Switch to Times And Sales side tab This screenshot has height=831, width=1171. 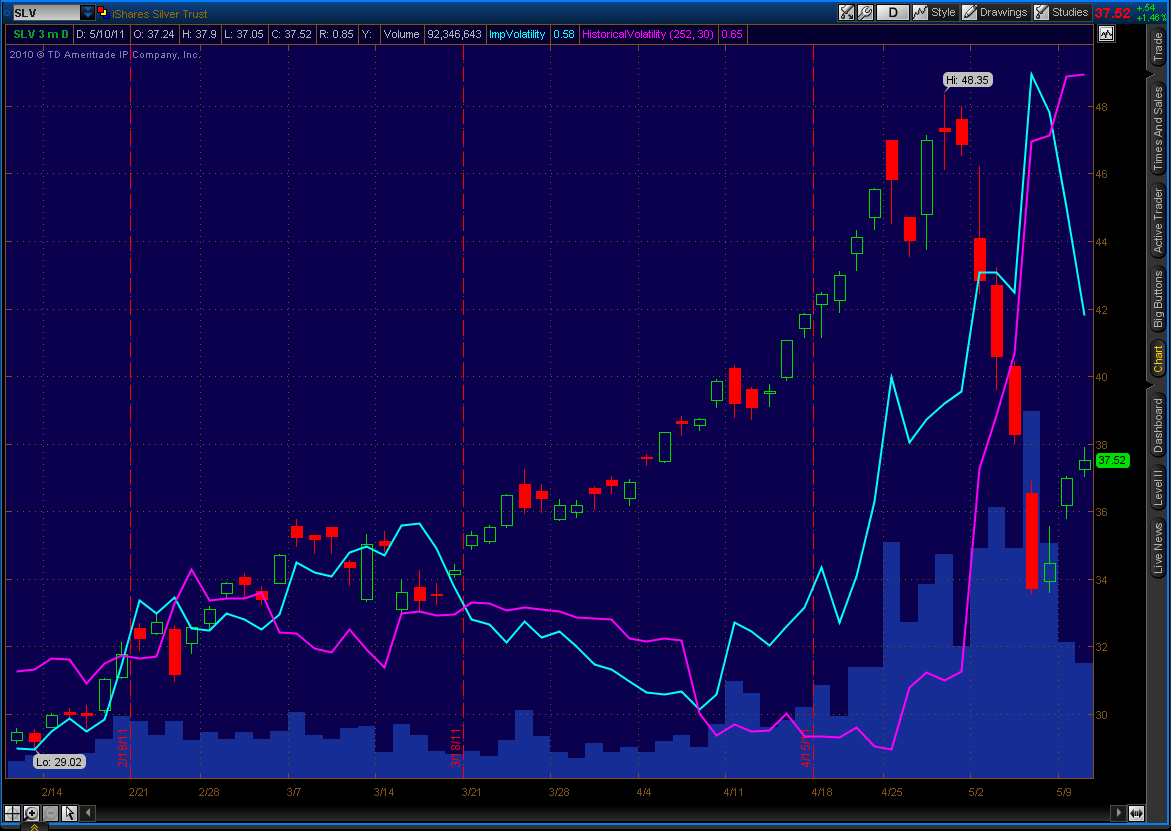[1158, 128]
